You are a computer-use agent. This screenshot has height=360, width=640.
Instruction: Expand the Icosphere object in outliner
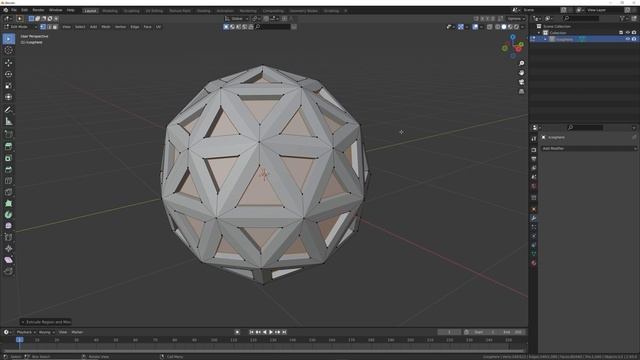545,39
